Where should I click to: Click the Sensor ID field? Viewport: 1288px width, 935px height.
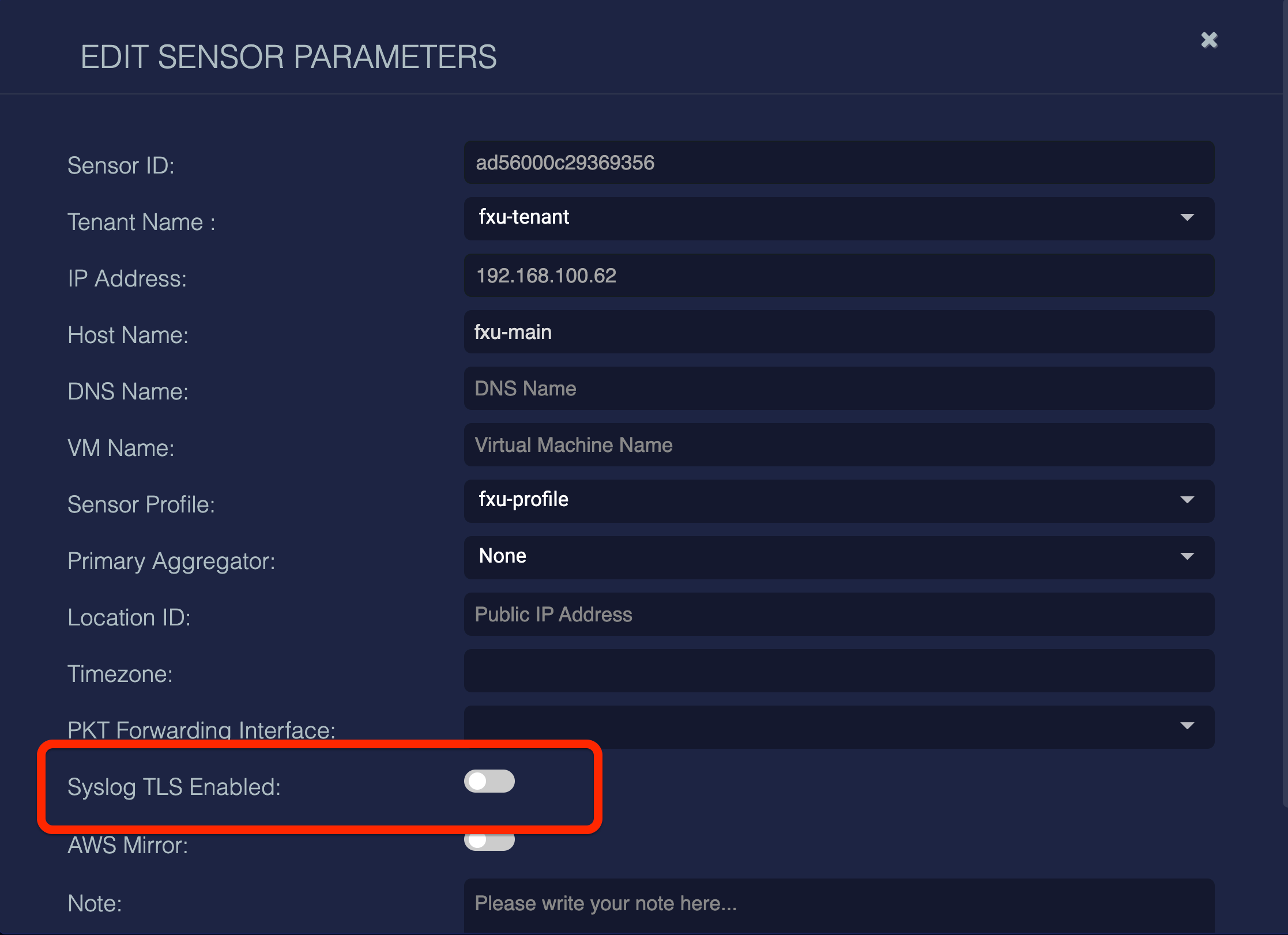coord(839,163)
